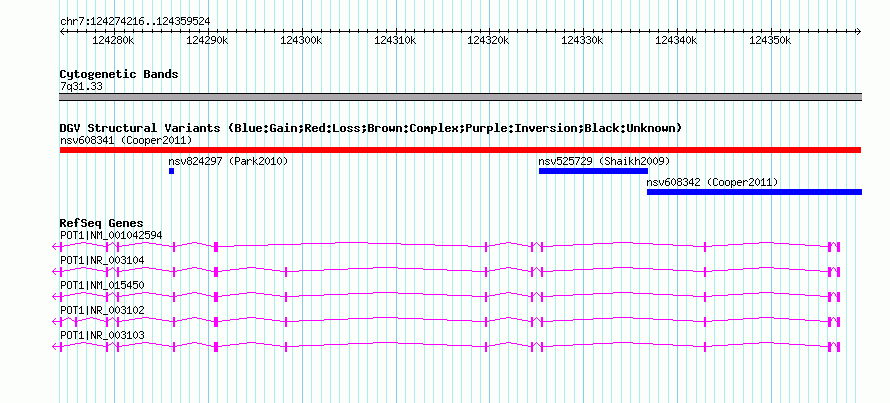Click the 124320k ruler label

[489, 40]
